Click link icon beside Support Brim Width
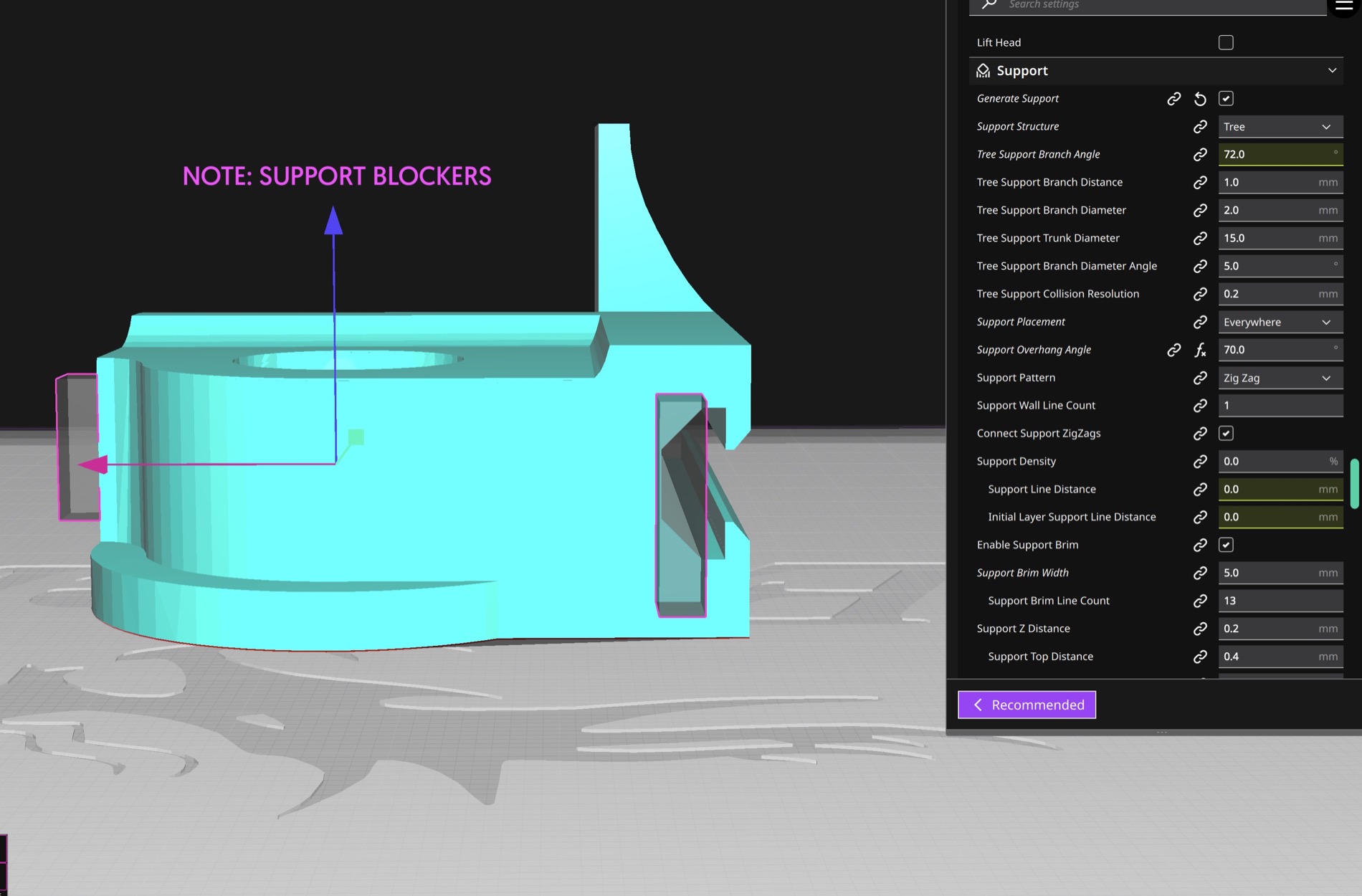Viewport: 1362px width, 896px height. pos(1200,573)
